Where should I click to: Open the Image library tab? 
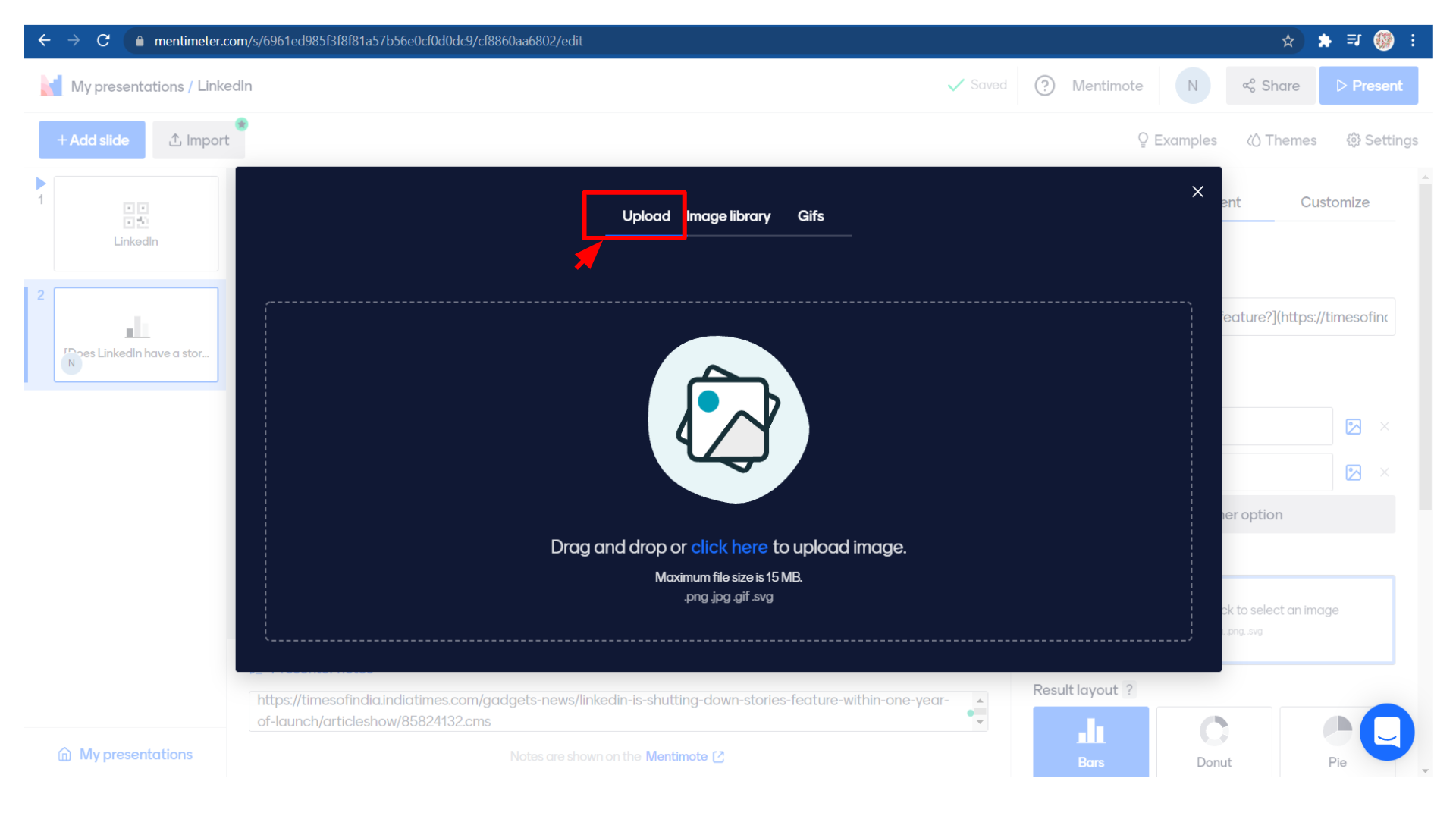[728, 216]
